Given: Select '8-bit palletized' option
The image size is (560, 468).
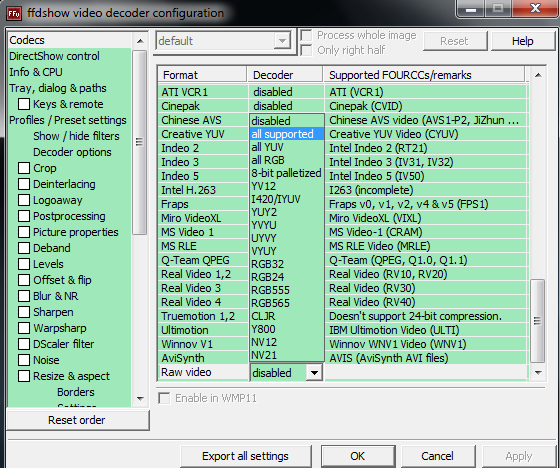Looking at the screenshot, I should tap(287, 173).
